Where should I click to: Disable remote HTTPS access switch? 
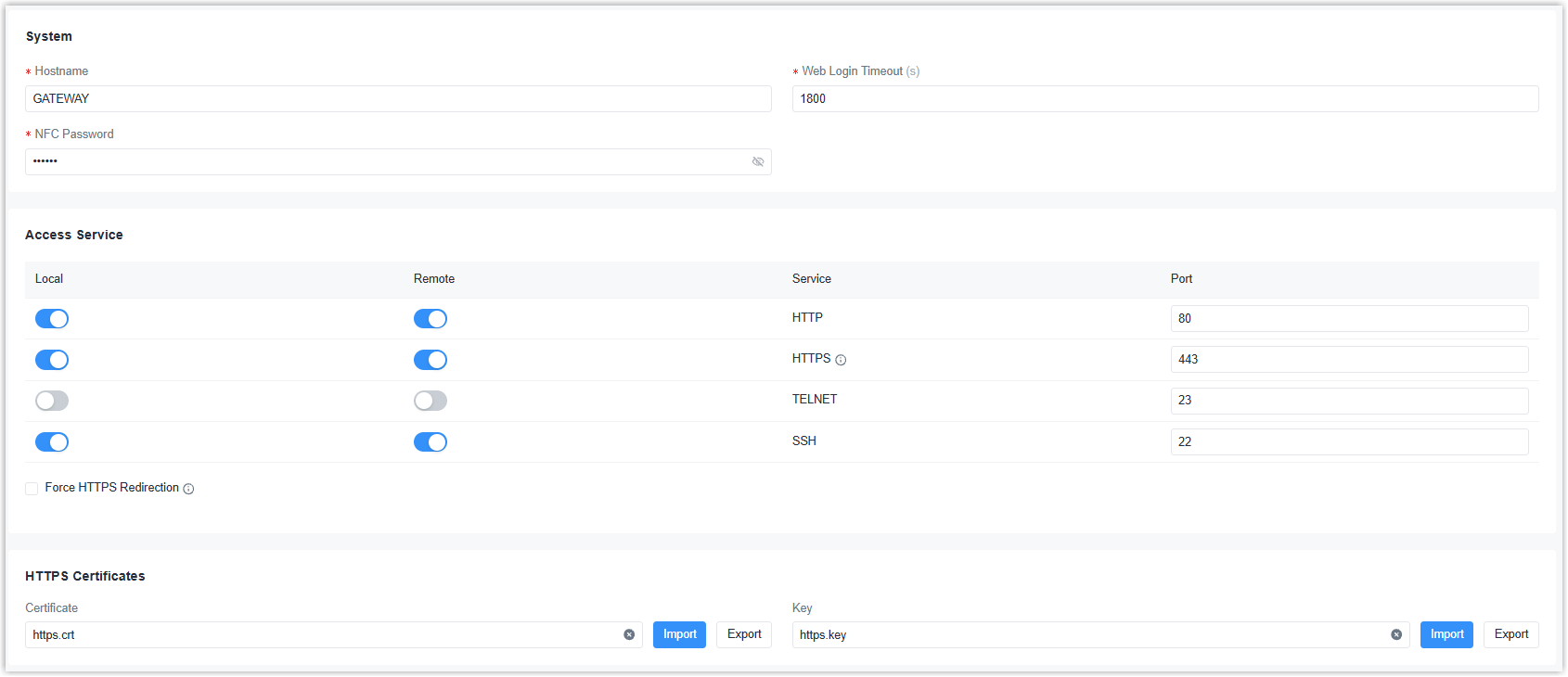click(x=431, y=360)
